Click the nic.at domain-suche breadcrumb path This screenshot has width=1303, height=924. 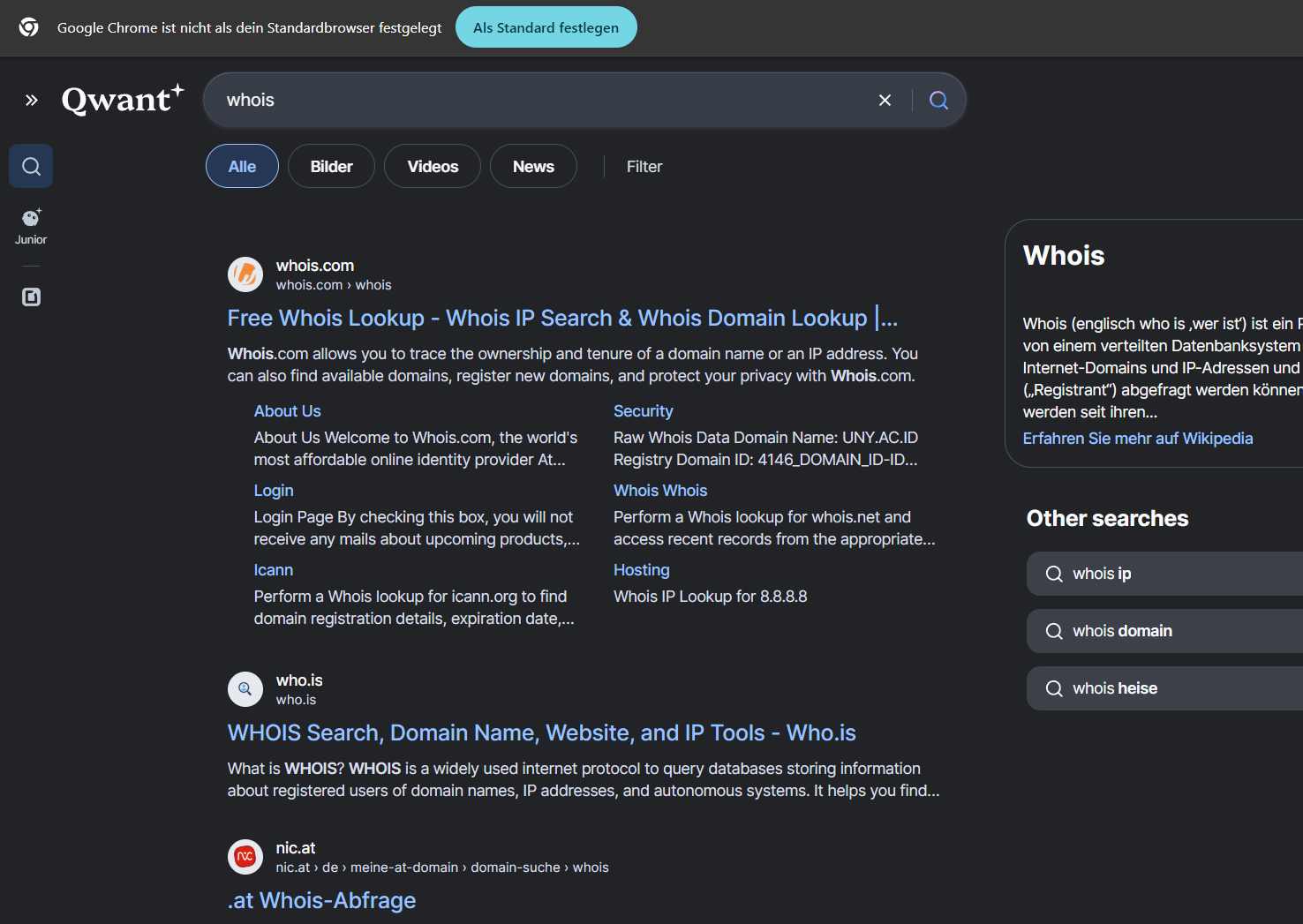442,868
